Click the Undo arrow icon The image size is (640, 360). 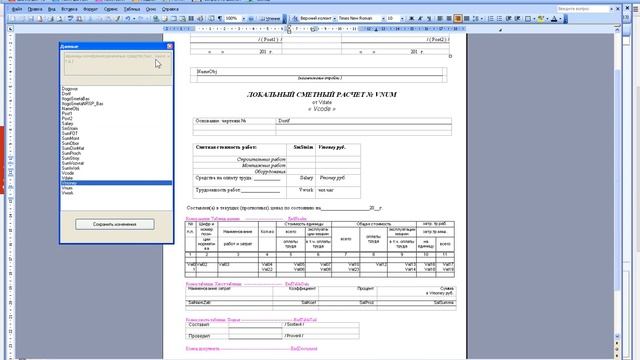pos(128,19)
